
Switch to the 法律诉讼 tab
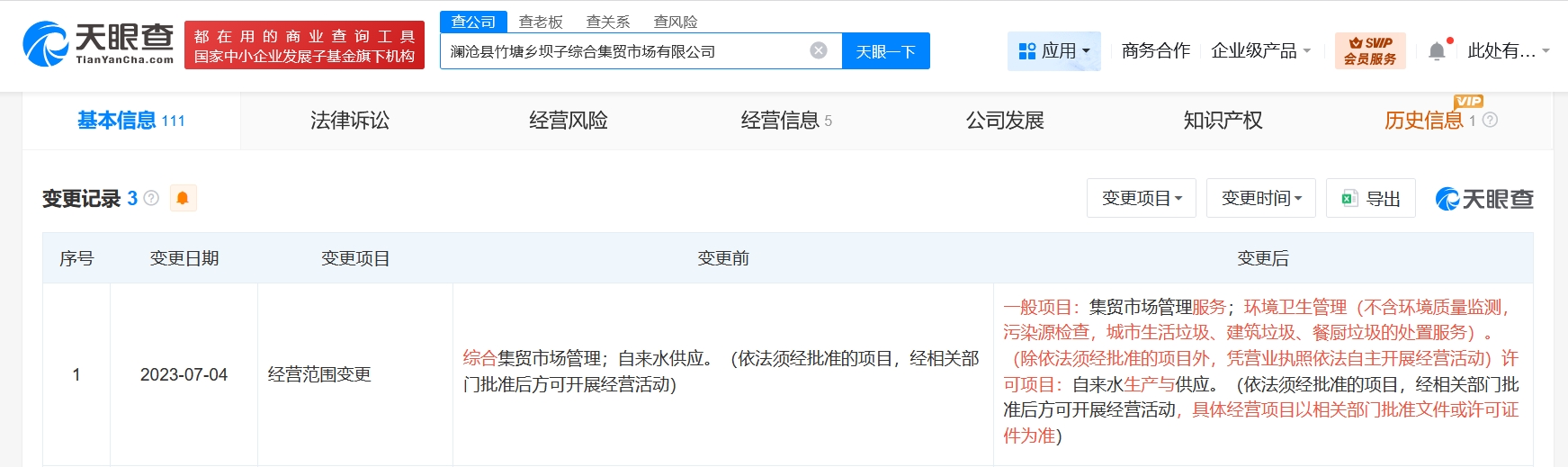pyautogui.click(x=350, y=121)
